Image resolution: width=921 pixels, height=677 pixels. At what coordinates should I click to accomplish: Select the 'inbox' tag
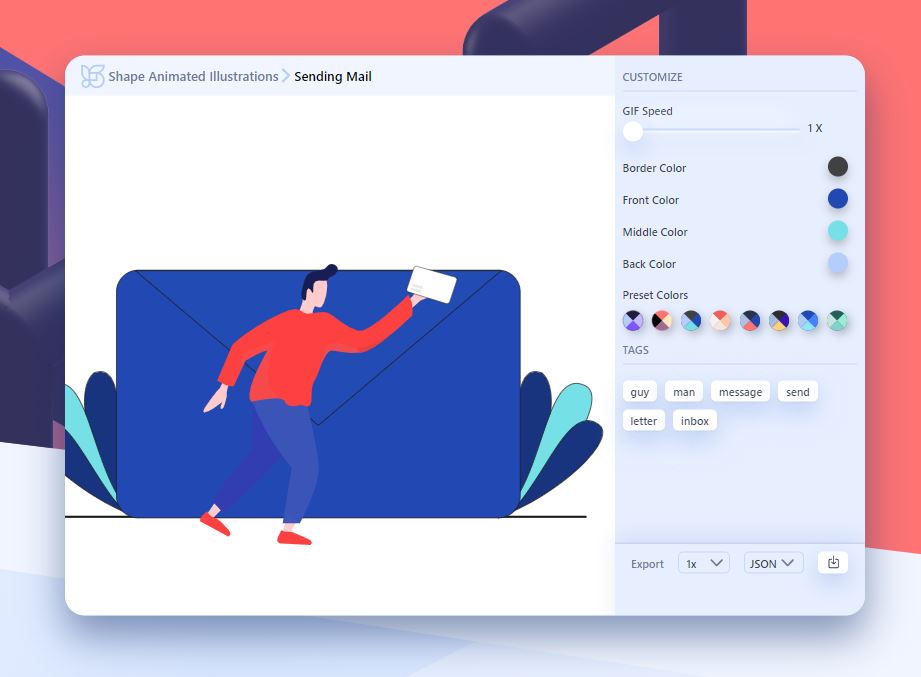click(x=694, y=420)
